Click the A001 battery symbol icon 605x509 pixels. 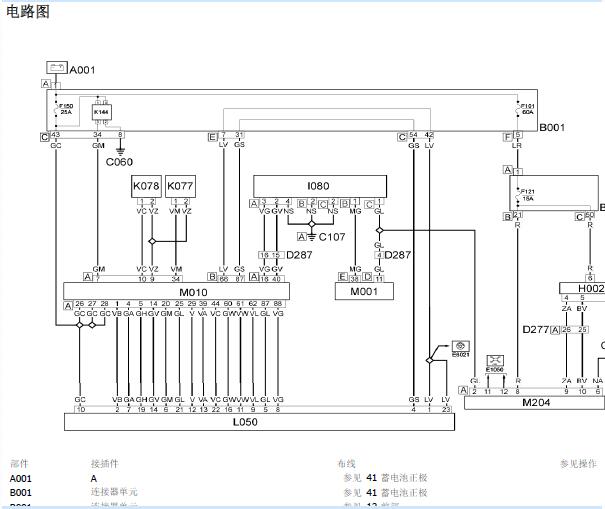click(x=57, y=68)
